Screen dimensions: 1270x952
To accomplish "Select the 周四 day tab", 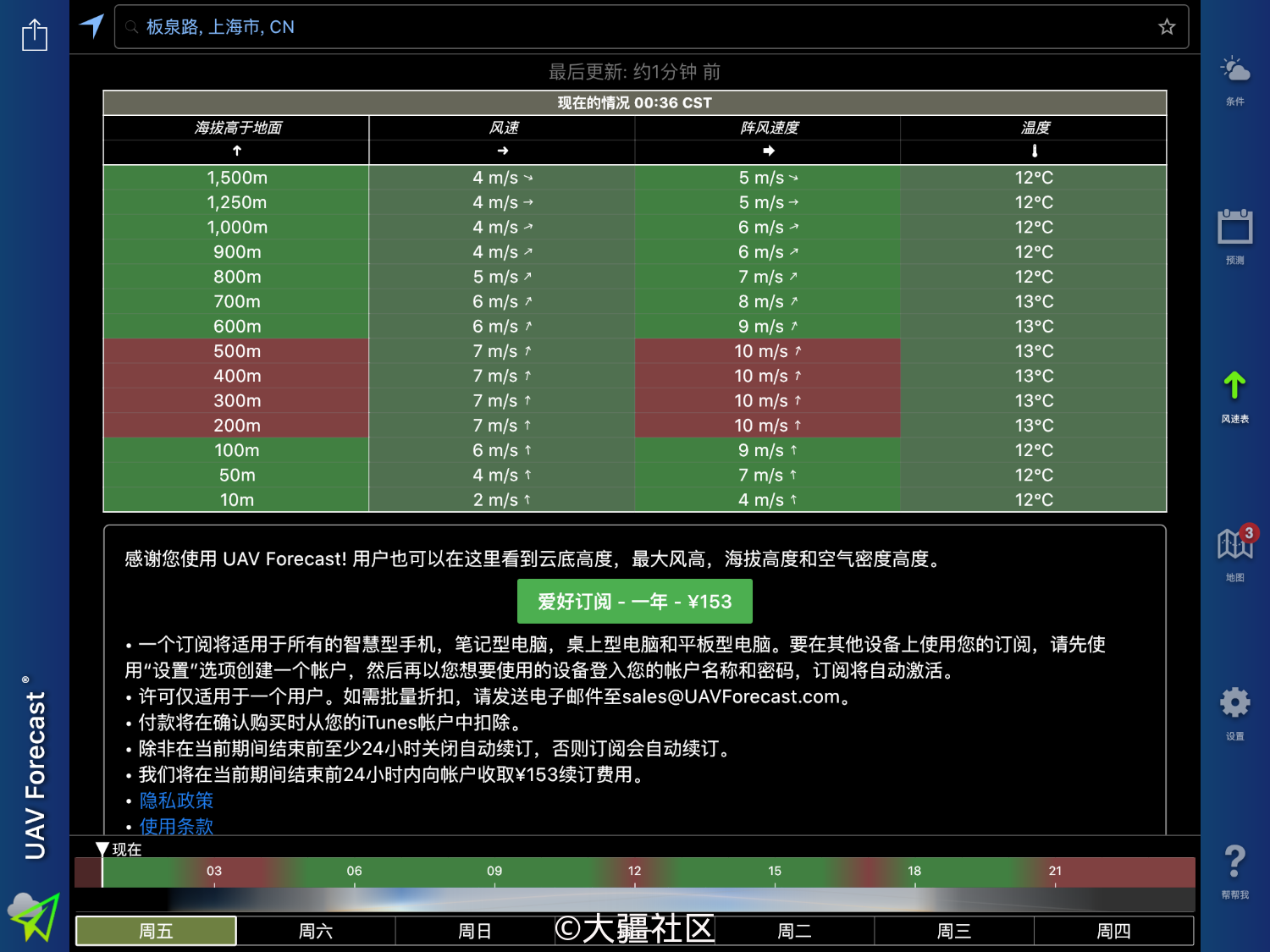I will pyautogui.click(x=1113, y=931).
